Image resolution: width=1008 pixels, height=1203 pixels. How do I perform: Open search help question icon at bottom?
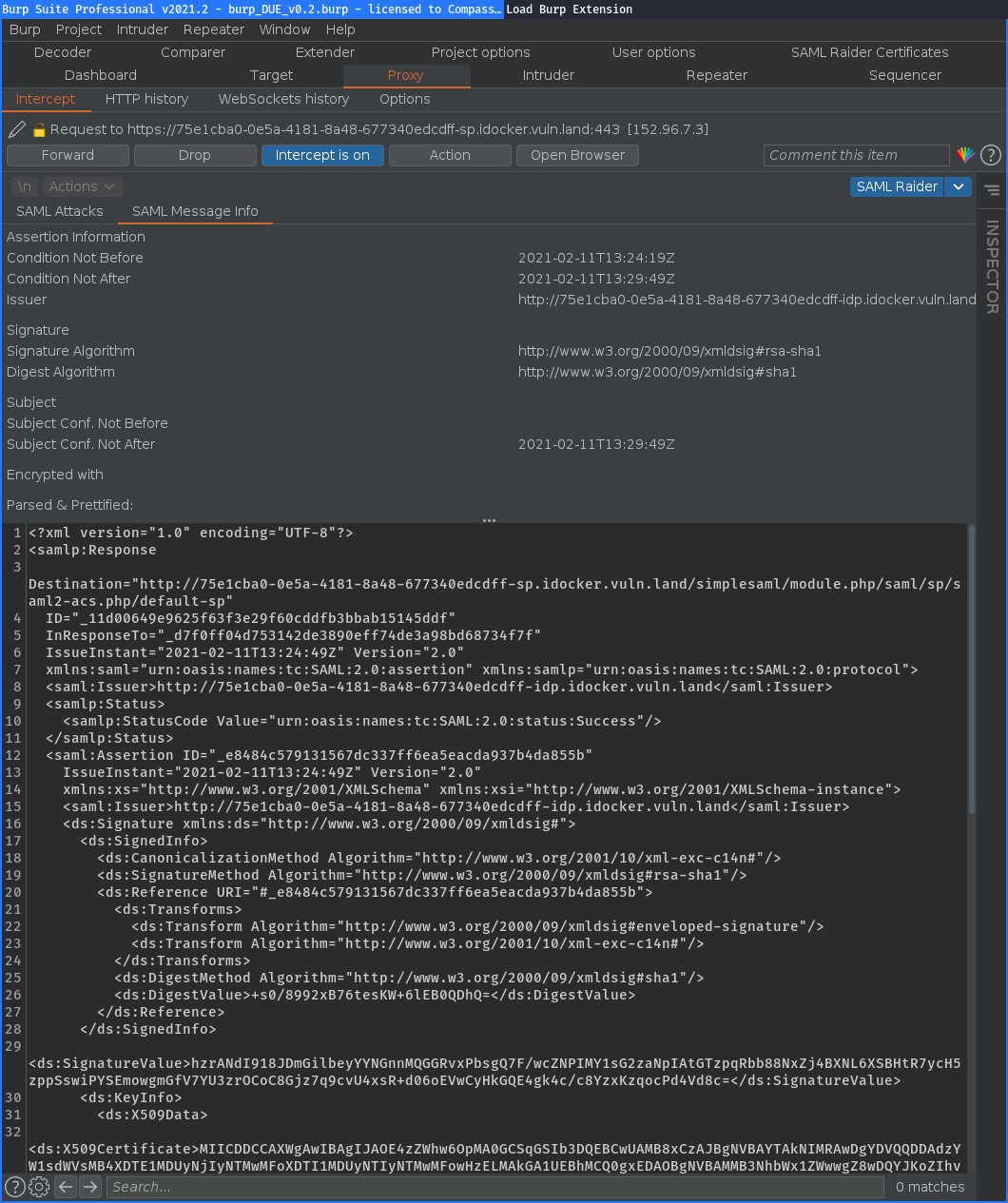tap(14, 1186)
